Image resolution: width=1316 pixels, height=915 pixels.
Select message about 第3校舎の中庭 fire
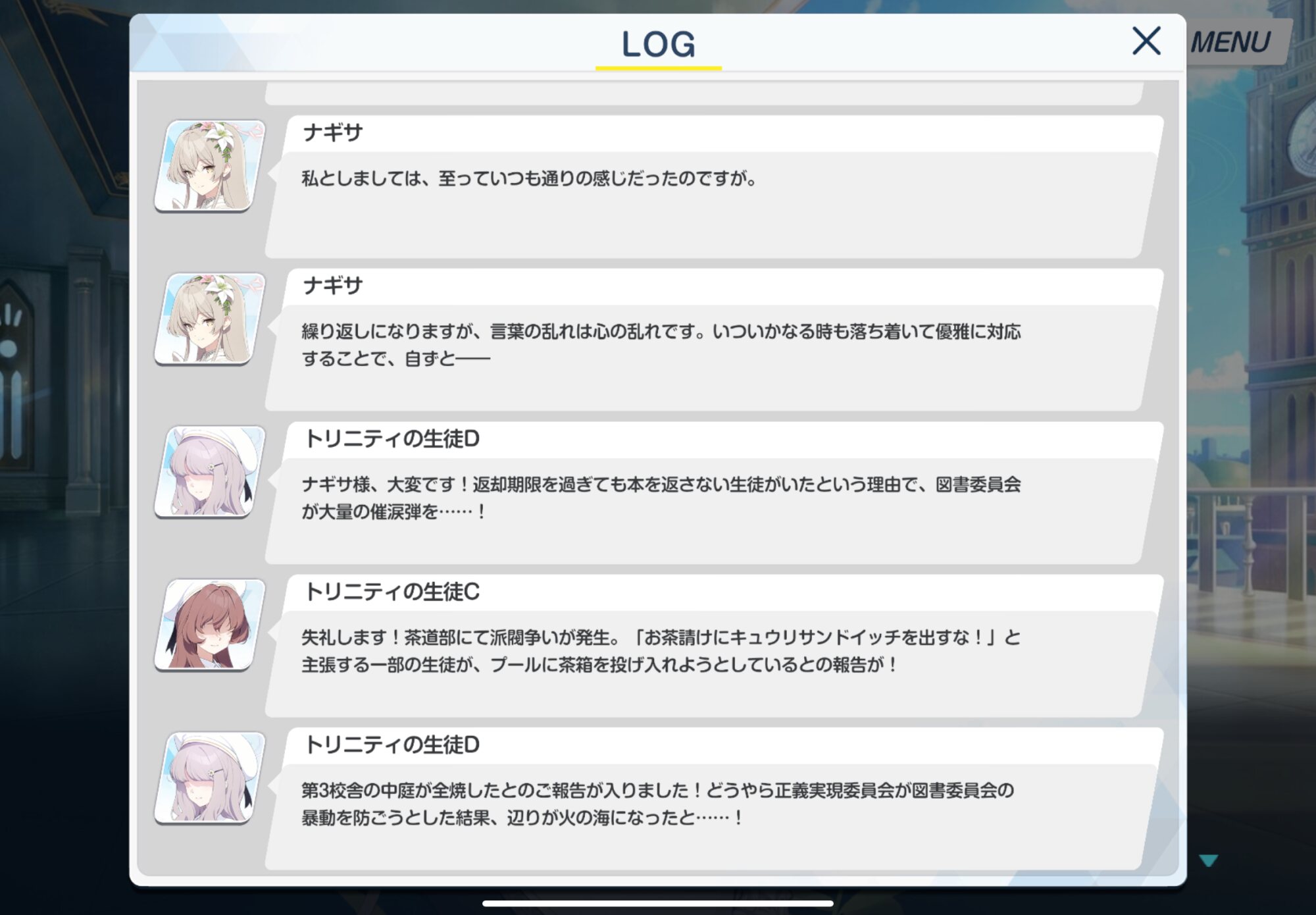[658, 804]
